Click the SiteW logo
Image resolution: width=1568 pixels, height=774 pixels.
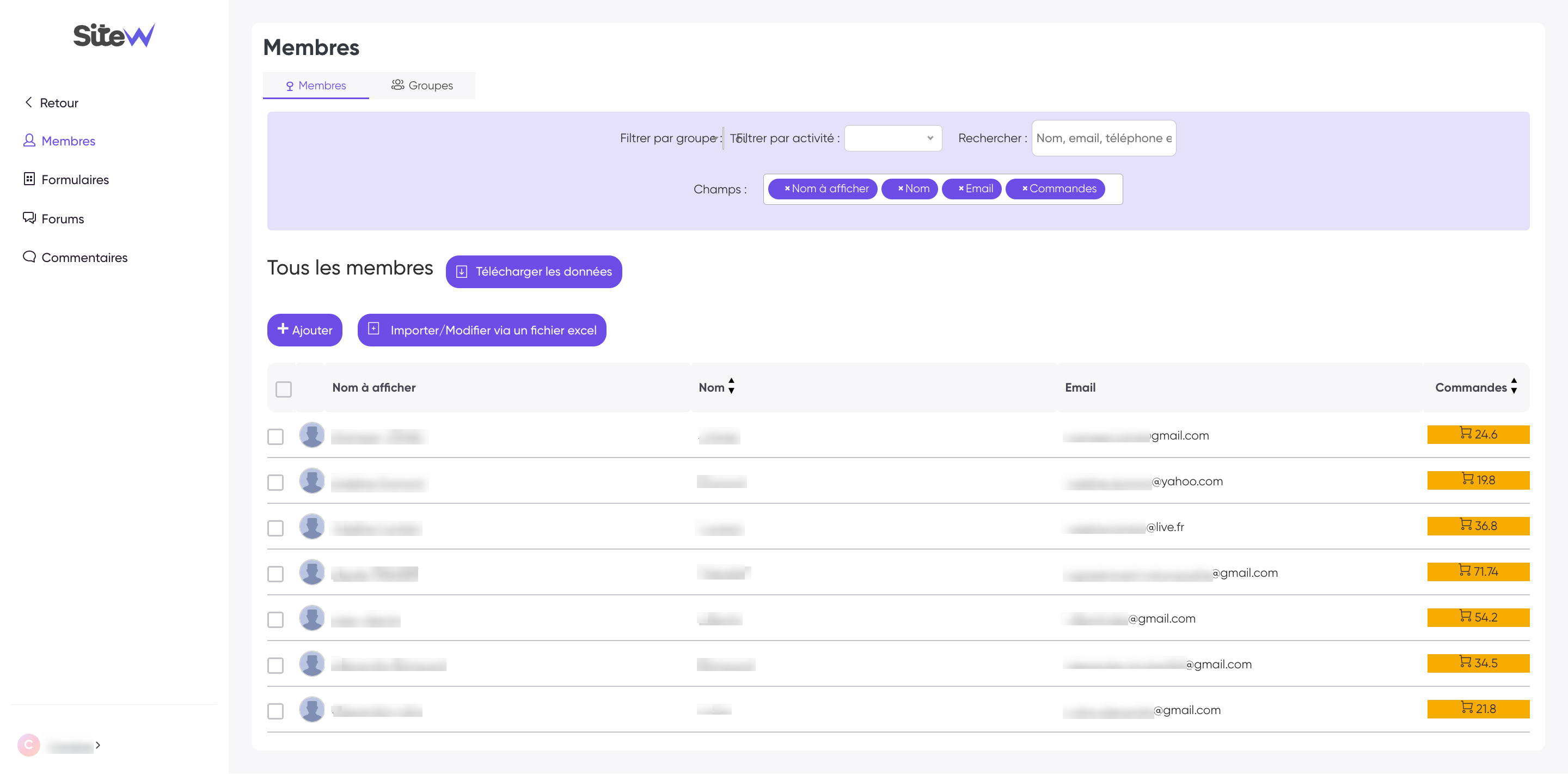click(114, 35)
